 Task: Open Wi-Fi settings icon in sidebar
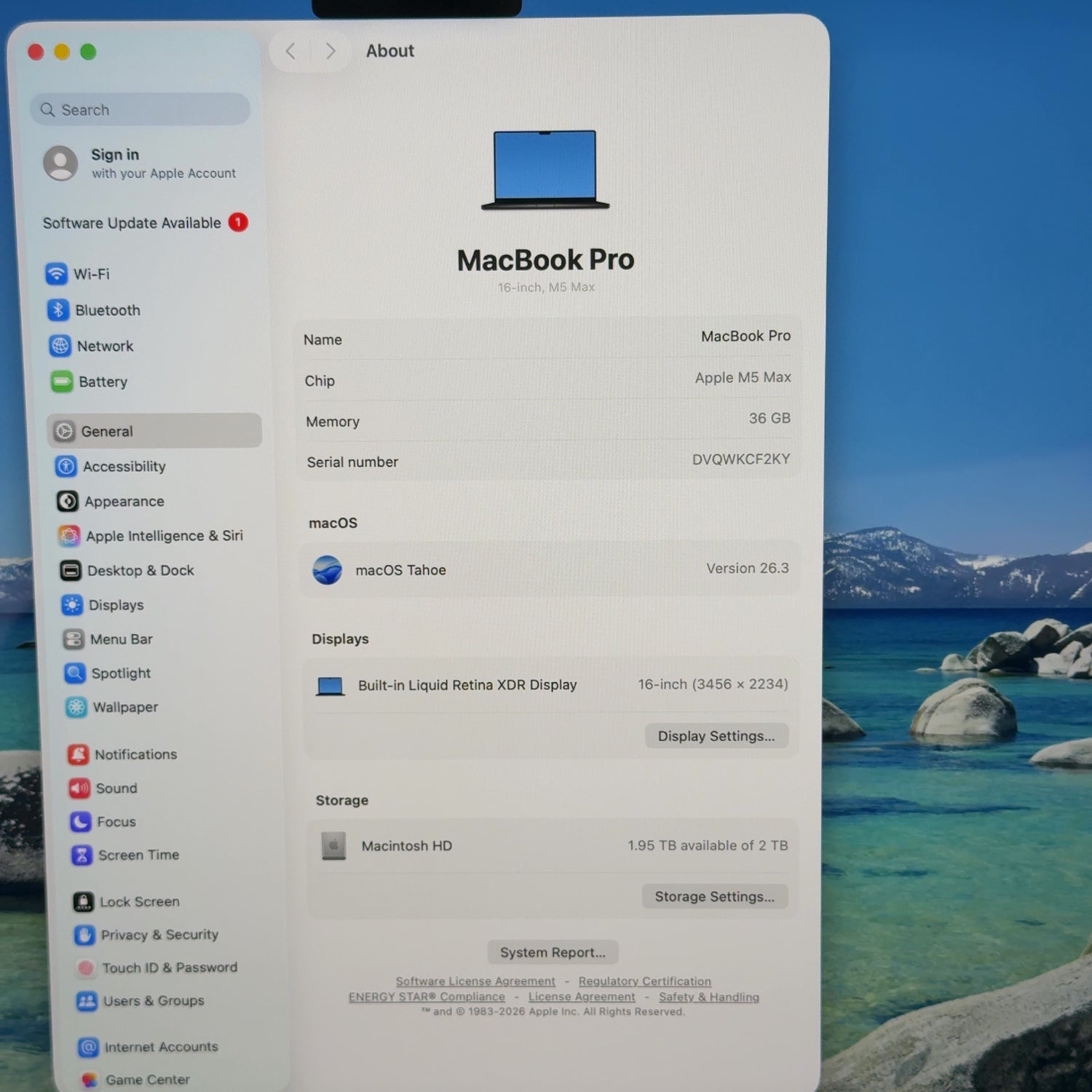pos(56,274)
